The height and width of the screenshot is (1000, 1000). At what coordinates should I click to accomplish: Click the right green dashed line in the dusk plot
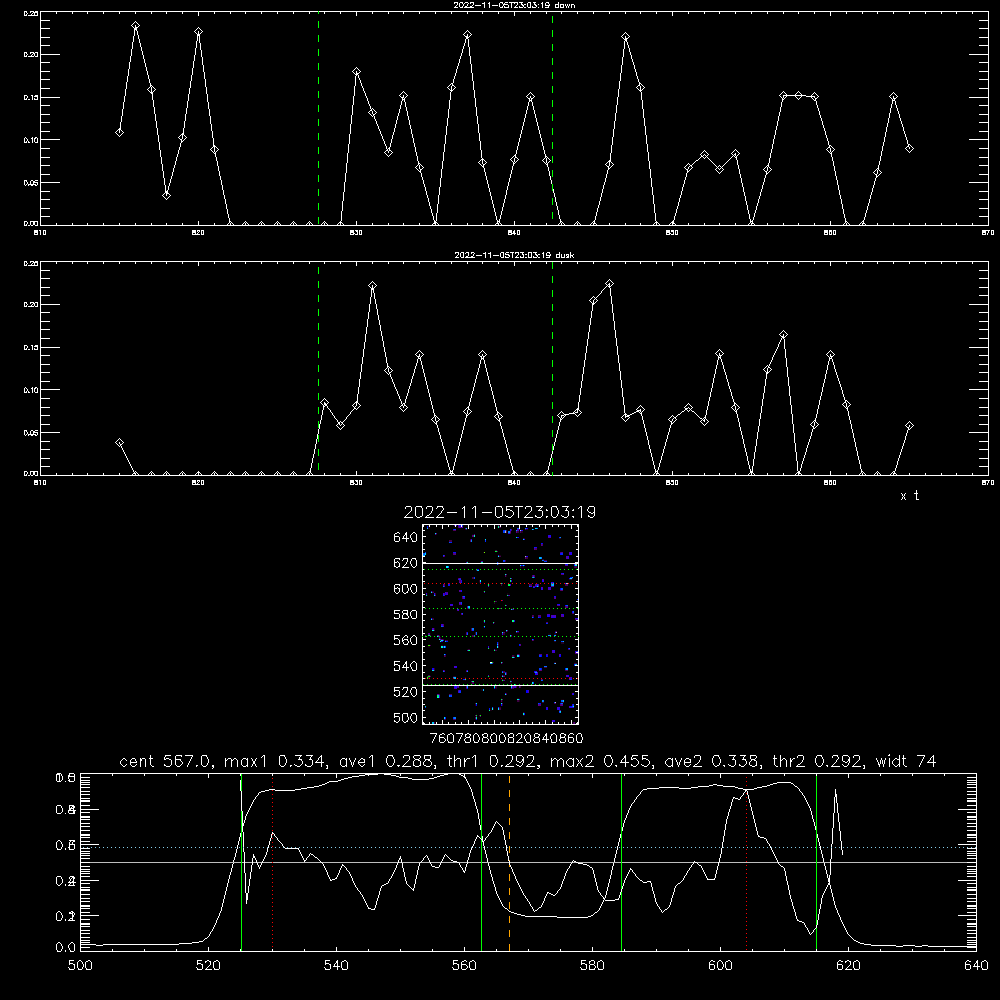click(552, 369)
